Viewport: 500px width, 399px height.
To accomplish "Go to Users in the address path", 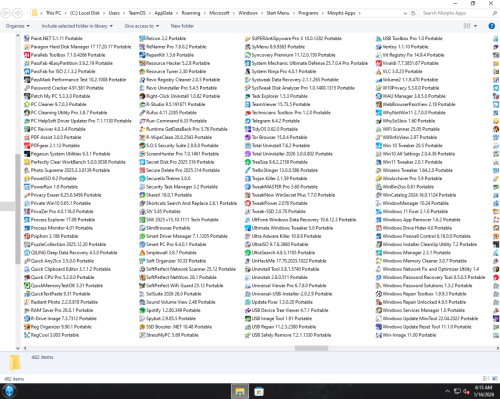I will [x=114, y=13].
